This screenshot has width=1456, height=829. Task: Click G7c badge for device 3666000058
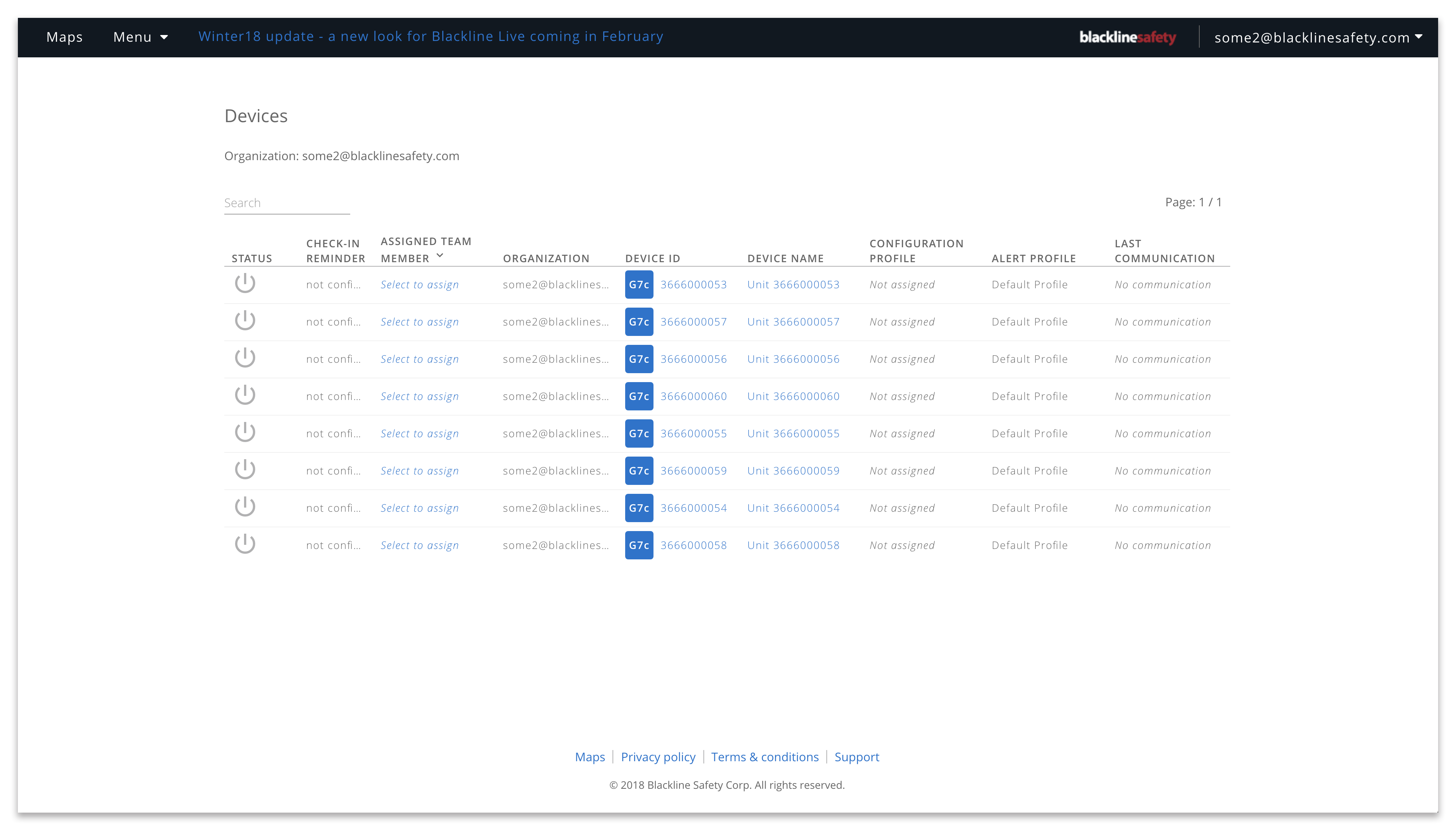point(639,546)
